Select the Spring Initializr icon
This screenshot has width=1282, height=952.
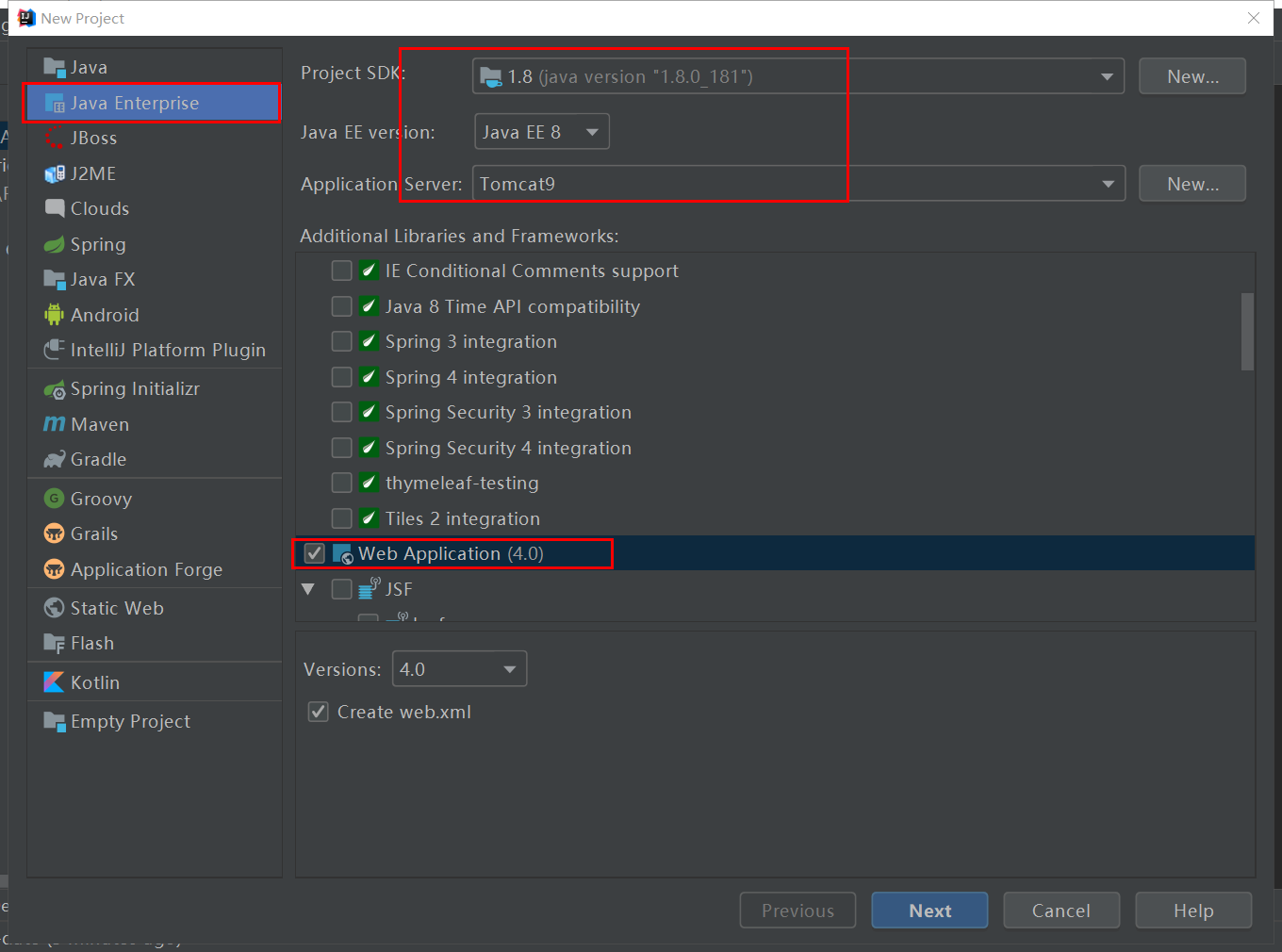(x=55, y=388)
